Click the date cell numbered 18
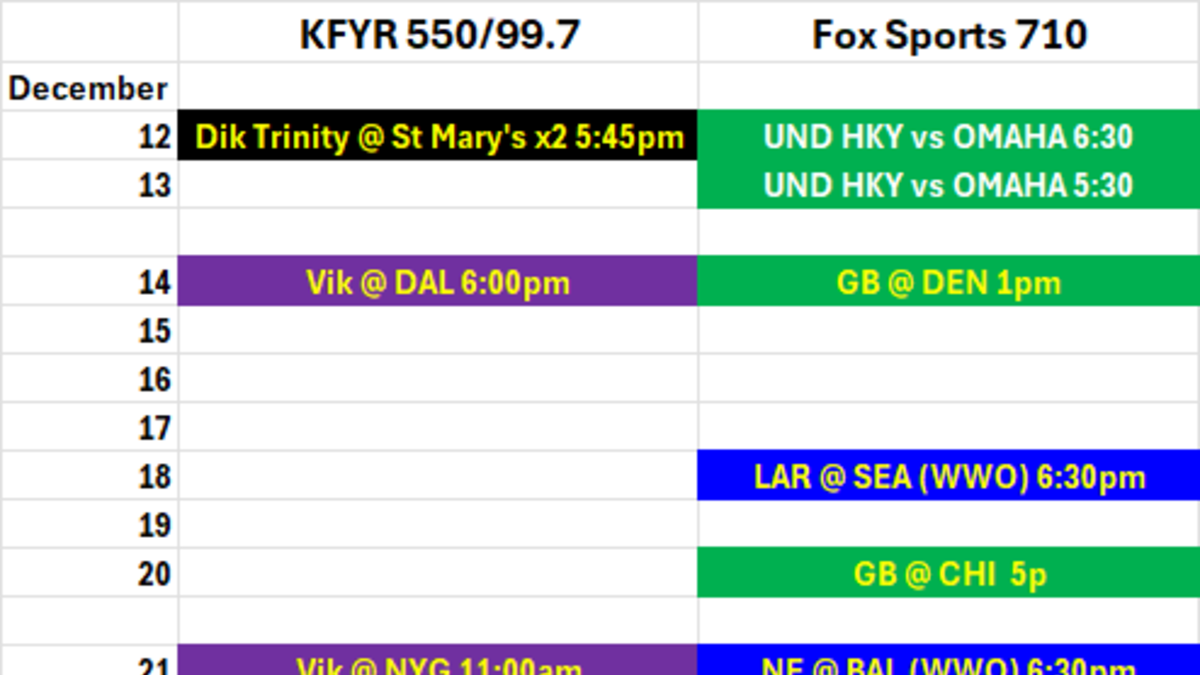Image resolution: width=1200 pixels, height=675 pixels. coord(89,476)
